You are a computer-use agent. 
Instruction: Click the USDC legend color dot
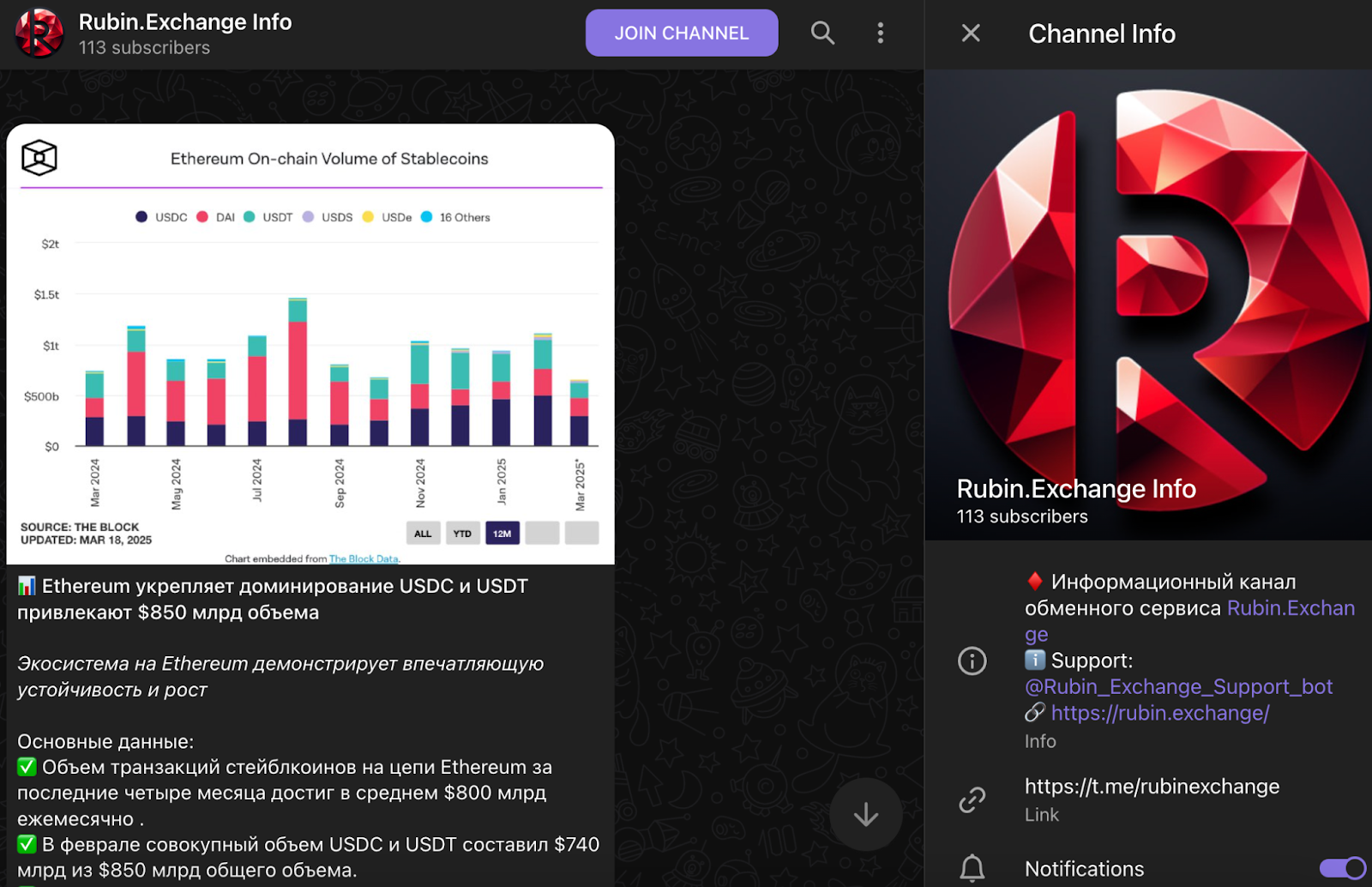141,217
